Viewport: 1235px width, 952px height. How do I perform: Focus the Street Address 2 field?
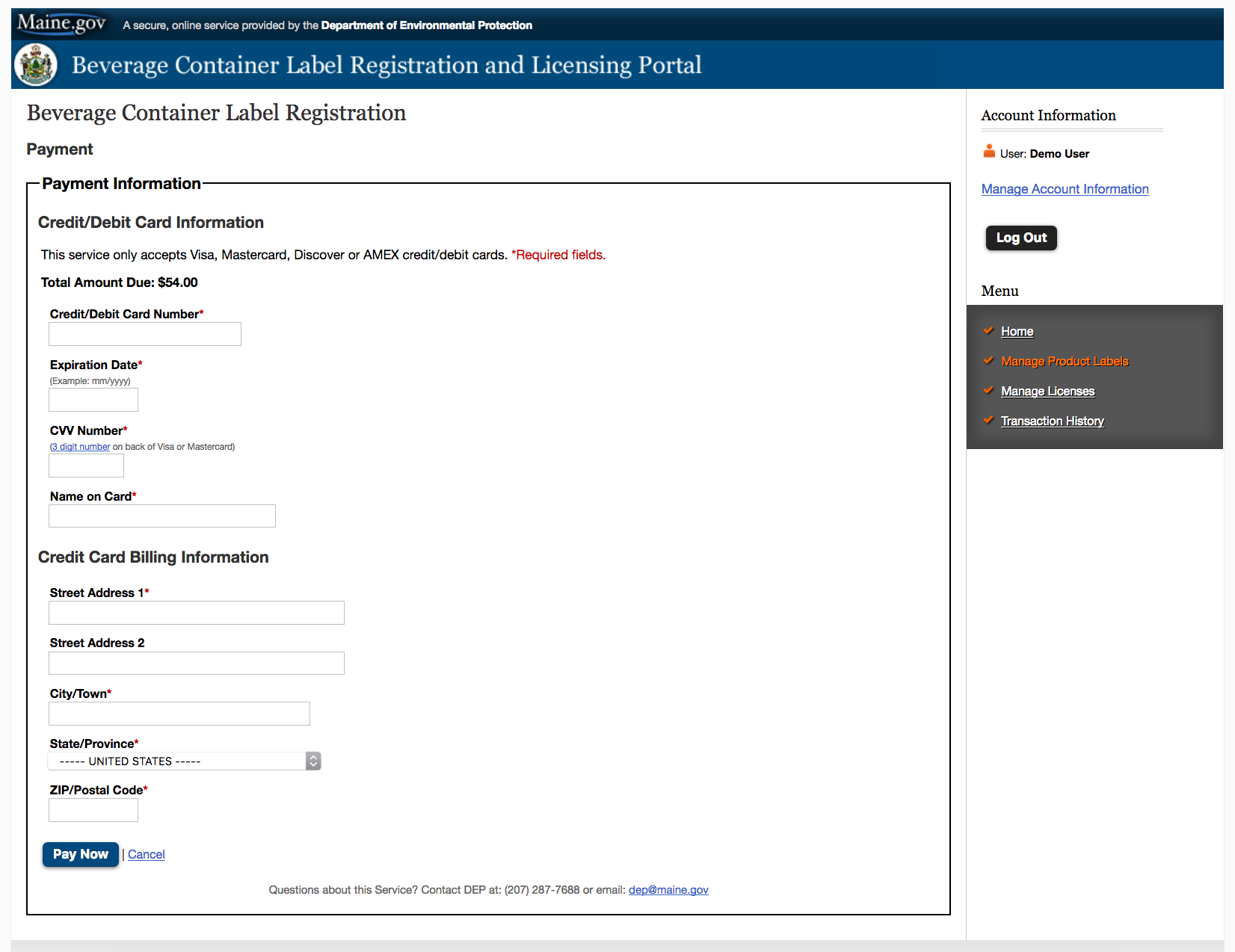tap(197, 663)
